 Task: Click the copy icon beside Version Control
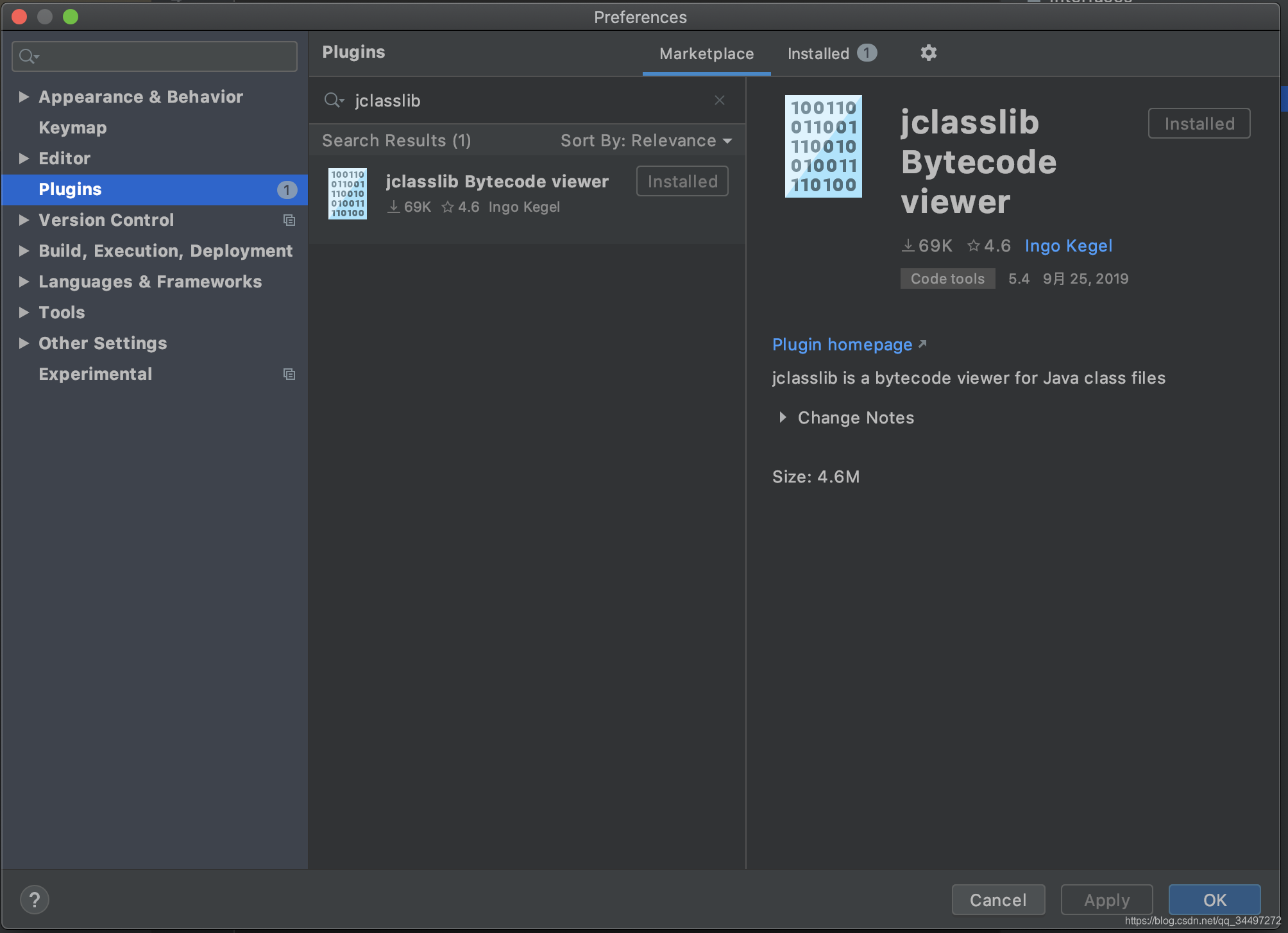point(289,220)
